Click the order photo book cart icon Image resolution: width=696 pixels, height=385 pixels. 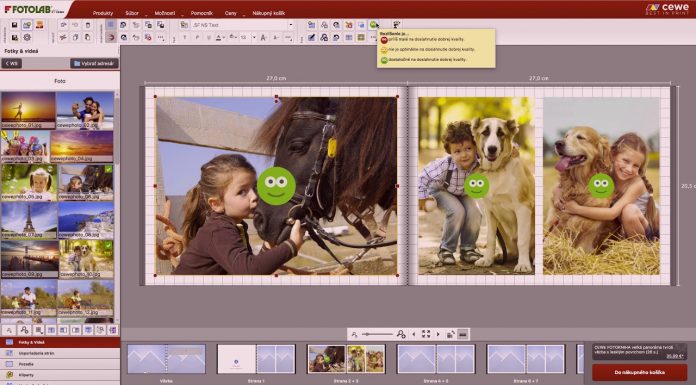[40, 25]
